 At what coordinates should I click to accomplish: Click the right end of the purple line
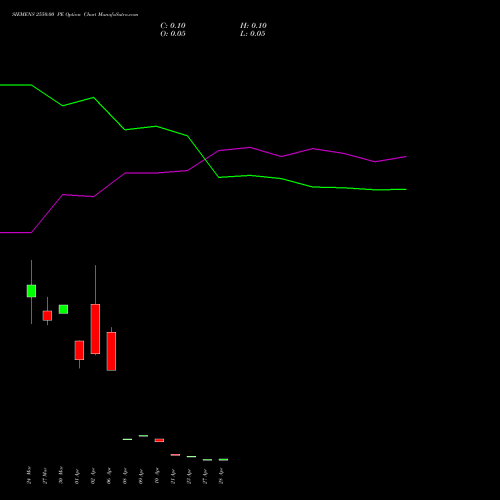pyautogui.click(x=406, y=157)
